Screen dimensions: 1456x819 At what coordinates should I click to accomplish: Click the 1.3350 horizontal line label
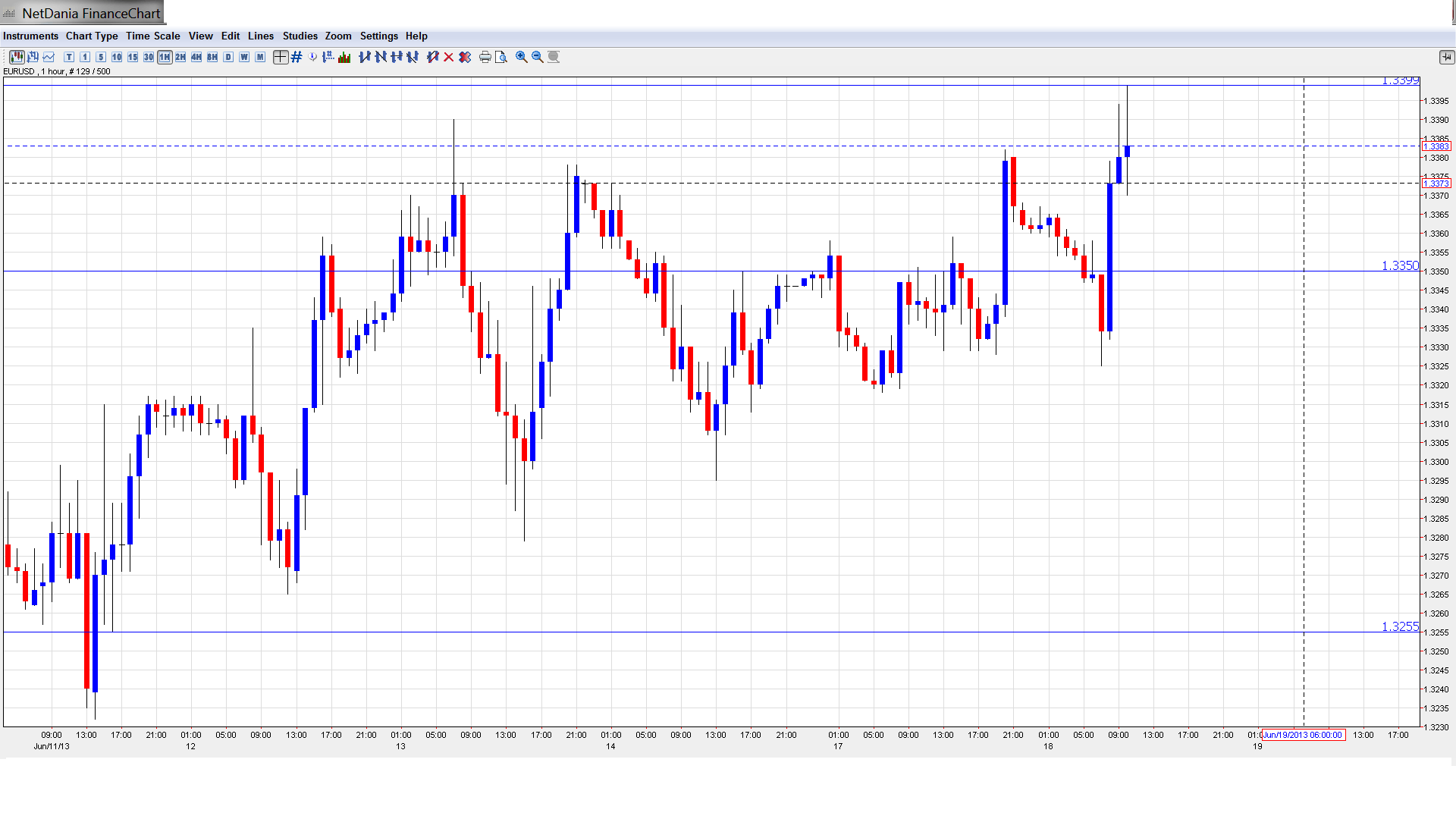click(1399, 265)
